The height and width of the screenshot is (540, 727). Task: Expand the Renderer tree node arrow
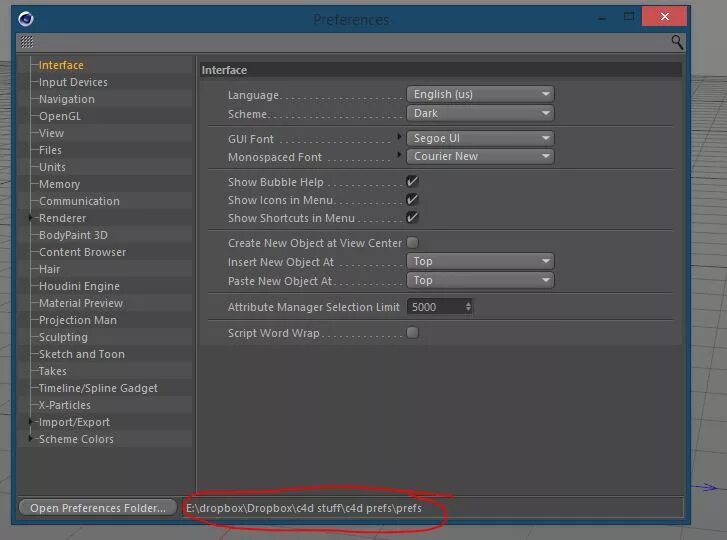(31, 217)
